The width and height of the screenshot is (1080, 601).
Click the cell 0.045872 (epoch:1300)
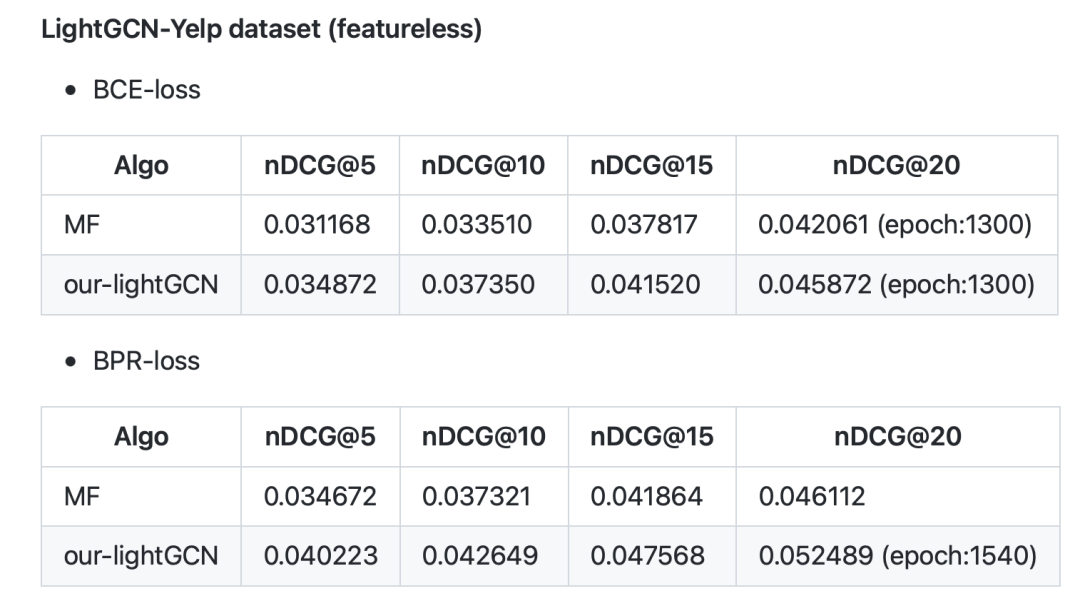pyautogui.click(x=895, y=285)
